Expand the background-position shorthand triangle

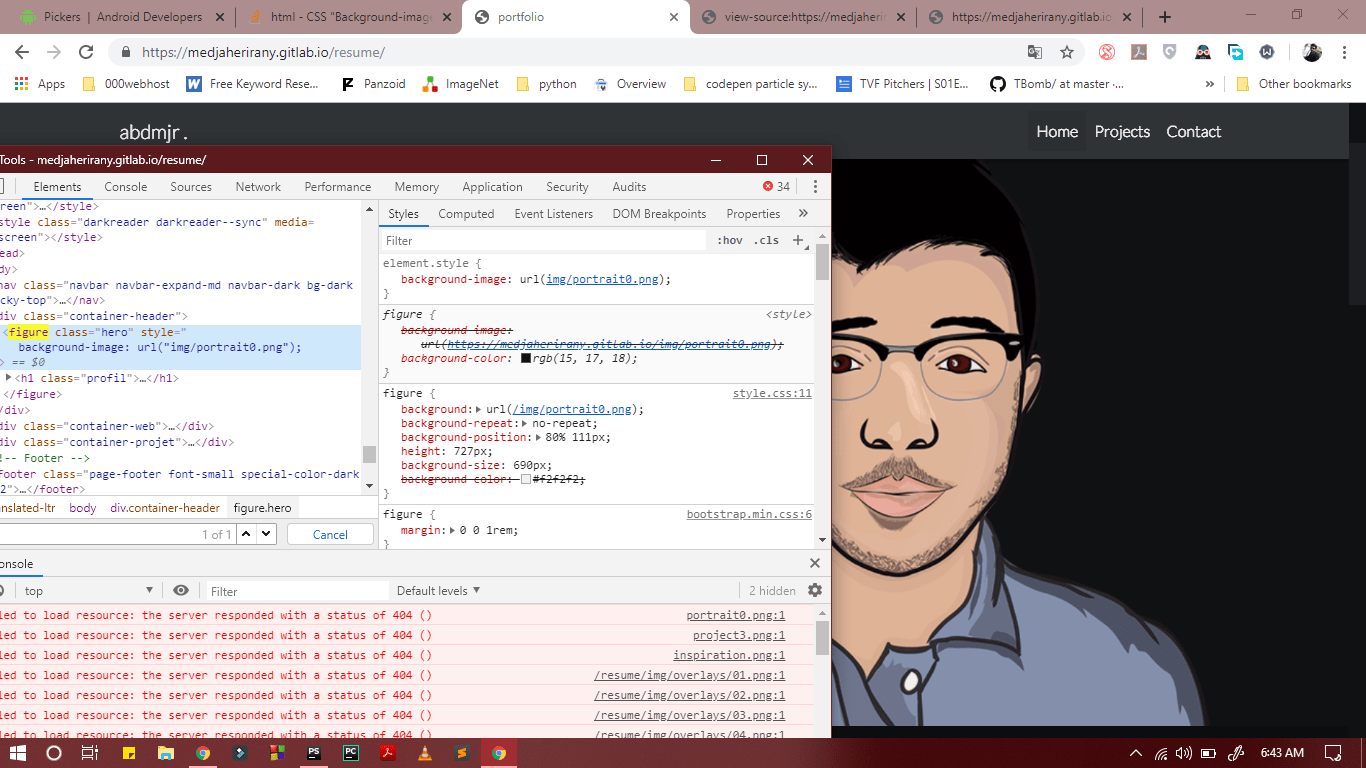(541, 437)
